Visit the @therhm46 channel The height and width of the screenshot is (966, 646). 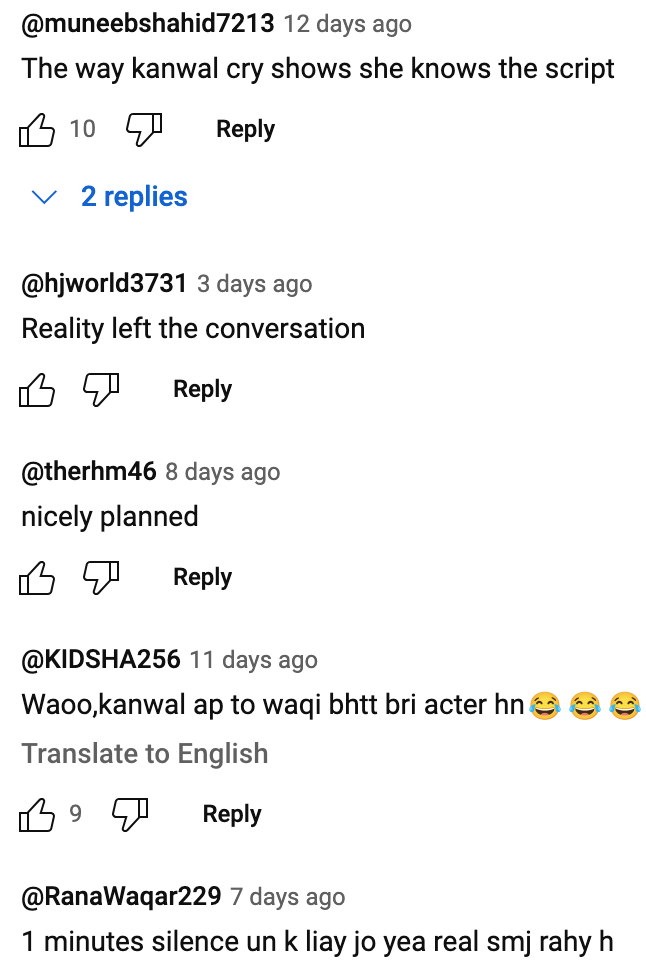click(x=89, y=472)
